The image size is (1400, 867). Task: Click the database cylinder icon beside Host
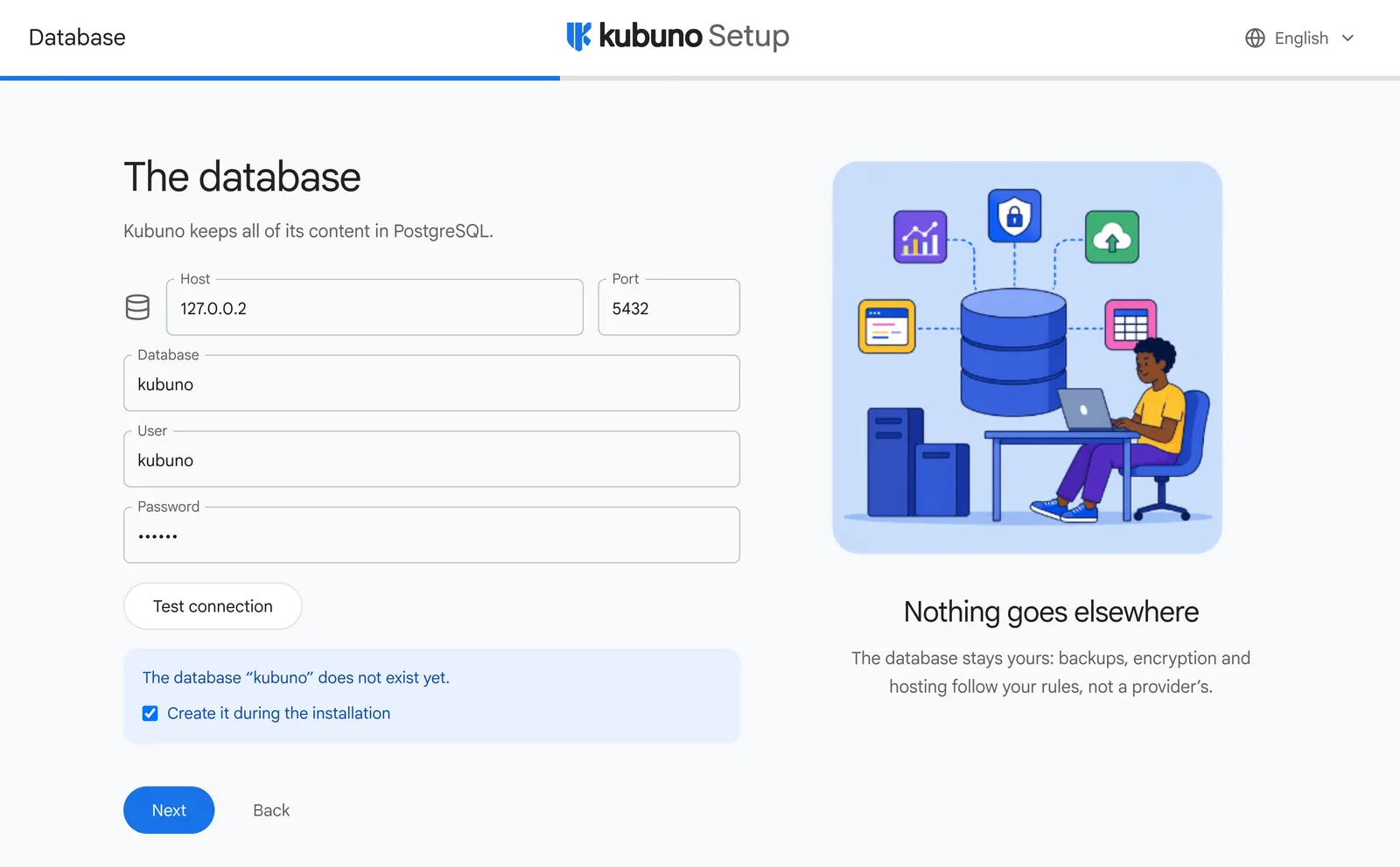pos(137,307)
